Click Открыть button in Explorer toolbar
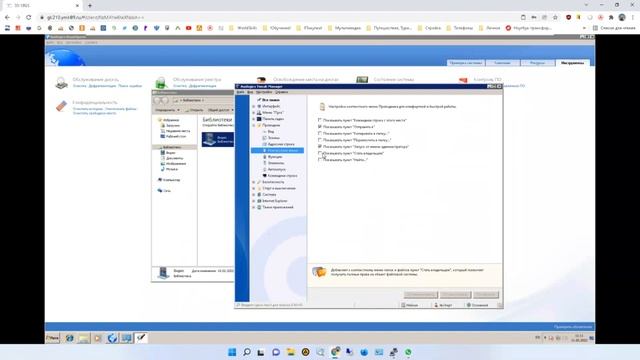Screen dimensions: 640x360 [194, 110]
